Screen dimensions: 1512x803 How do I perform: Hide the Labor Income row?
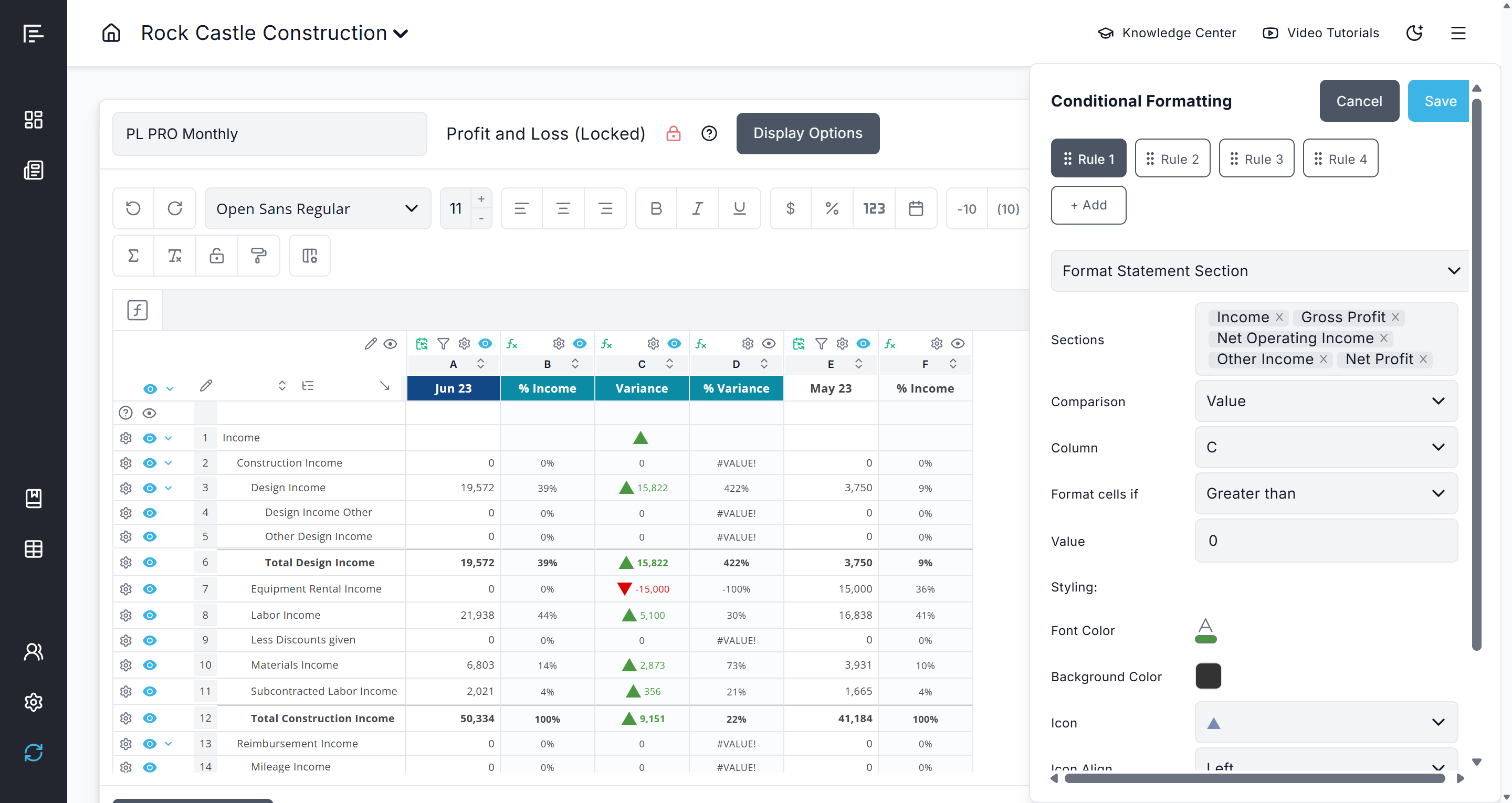[x=150, y=615]
